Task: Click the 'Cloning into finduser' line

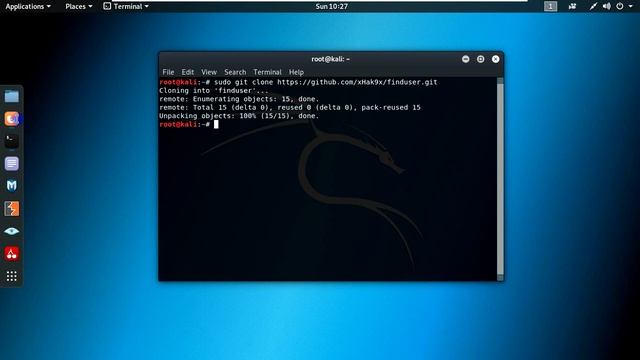Action: pos(214,91)
